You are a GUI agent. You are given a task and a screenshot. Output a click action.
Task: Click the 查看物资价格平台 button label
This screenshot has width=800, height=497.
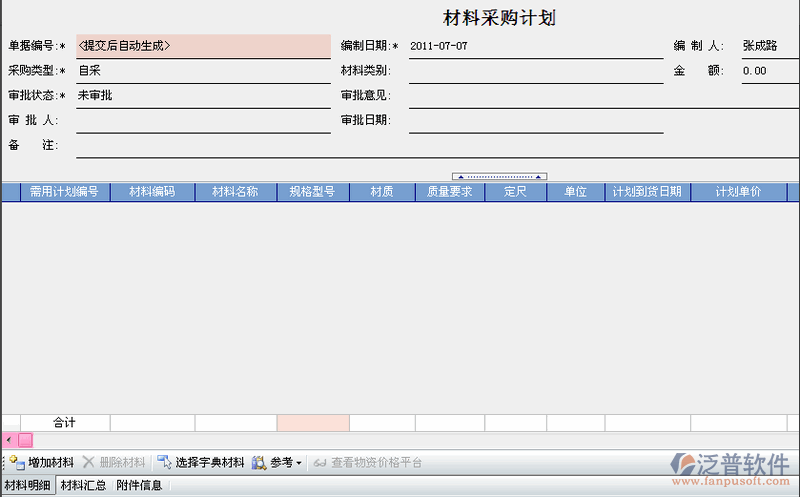(377, 463)
